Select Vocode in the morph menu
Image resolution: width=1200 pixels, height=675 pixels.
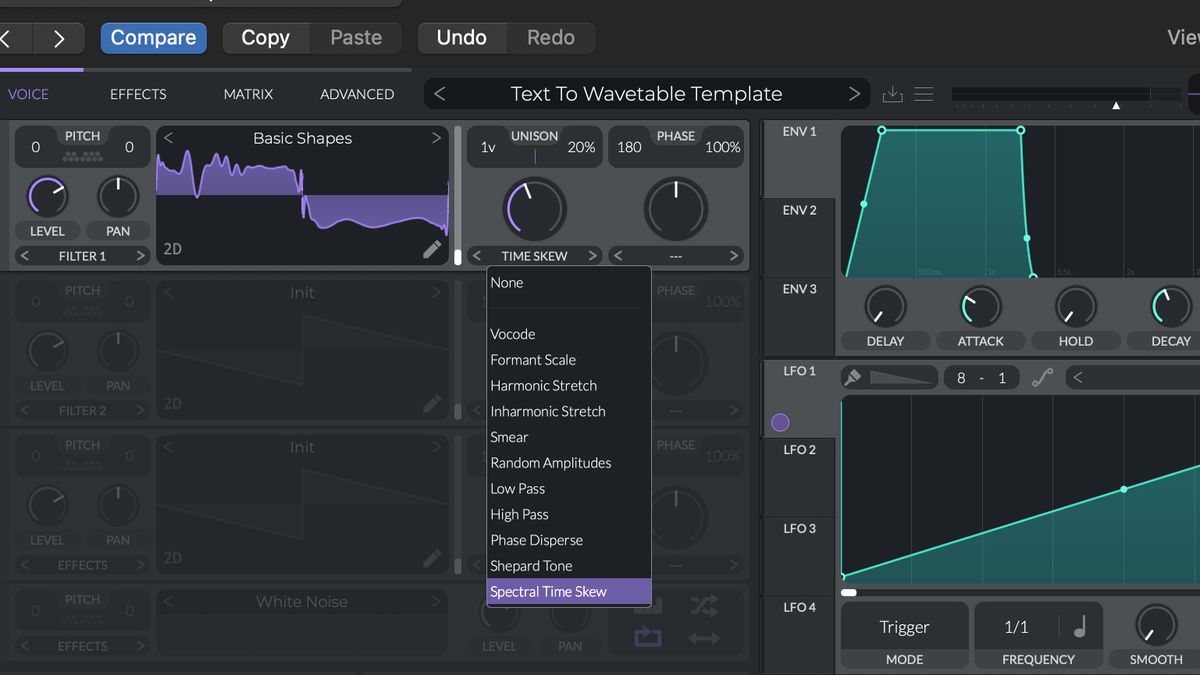point(569,334)
